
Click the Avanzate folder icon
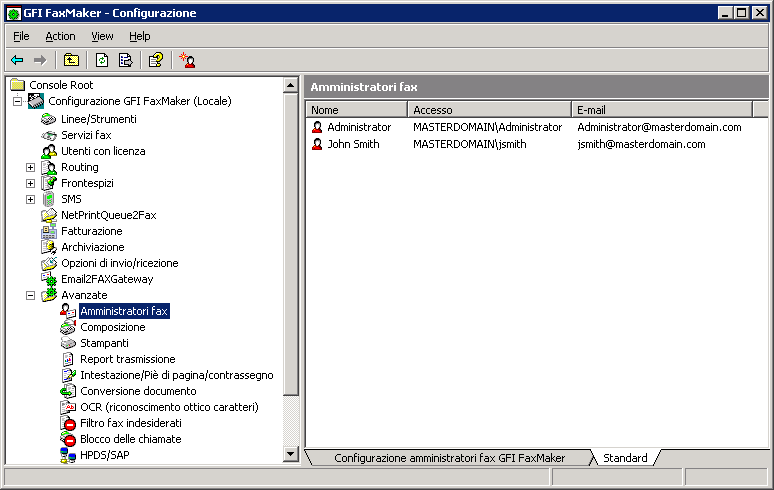click(x=48, y=295)
